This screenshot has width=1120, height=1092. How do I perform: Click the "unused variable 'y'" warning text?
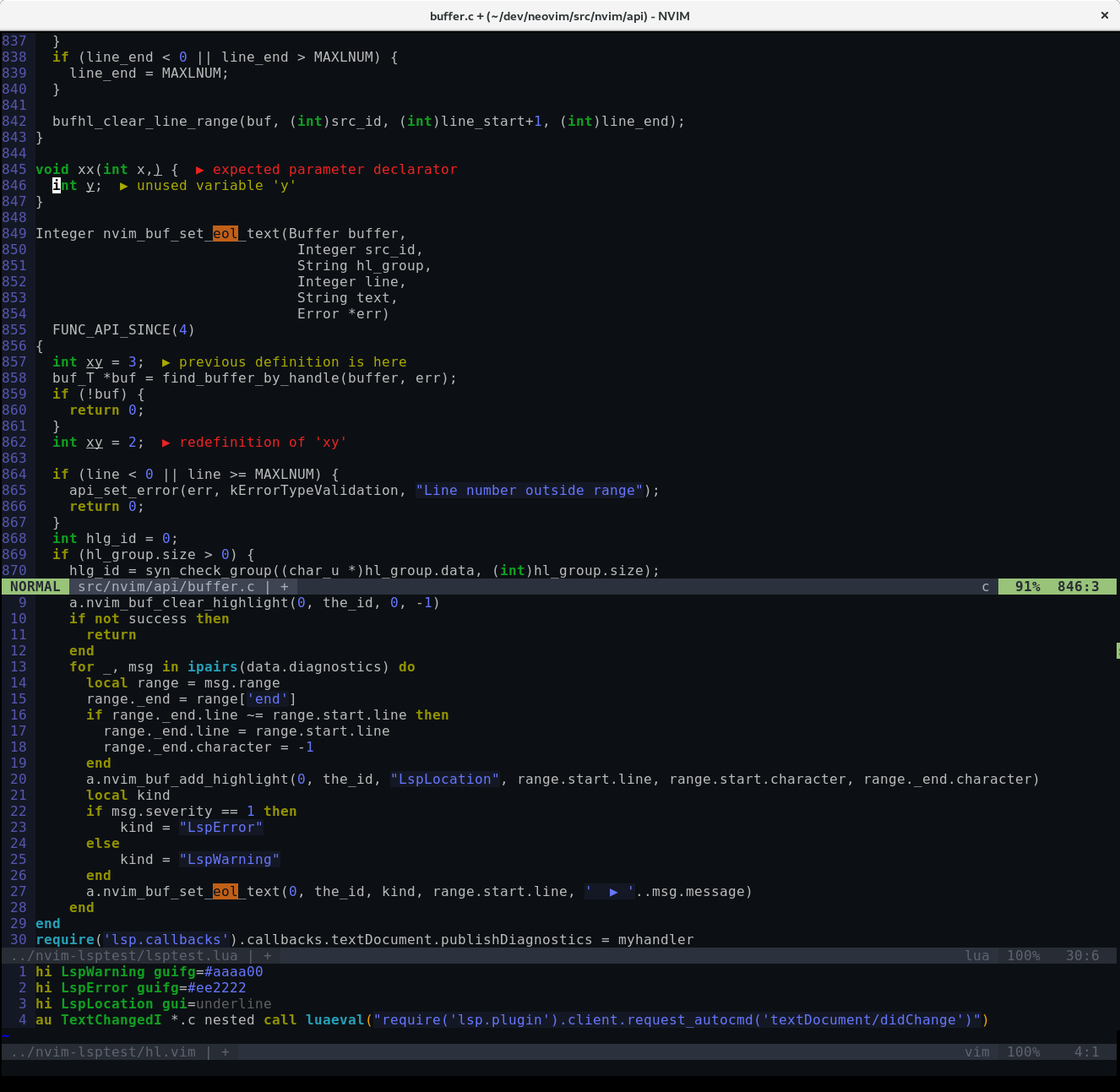217,186
